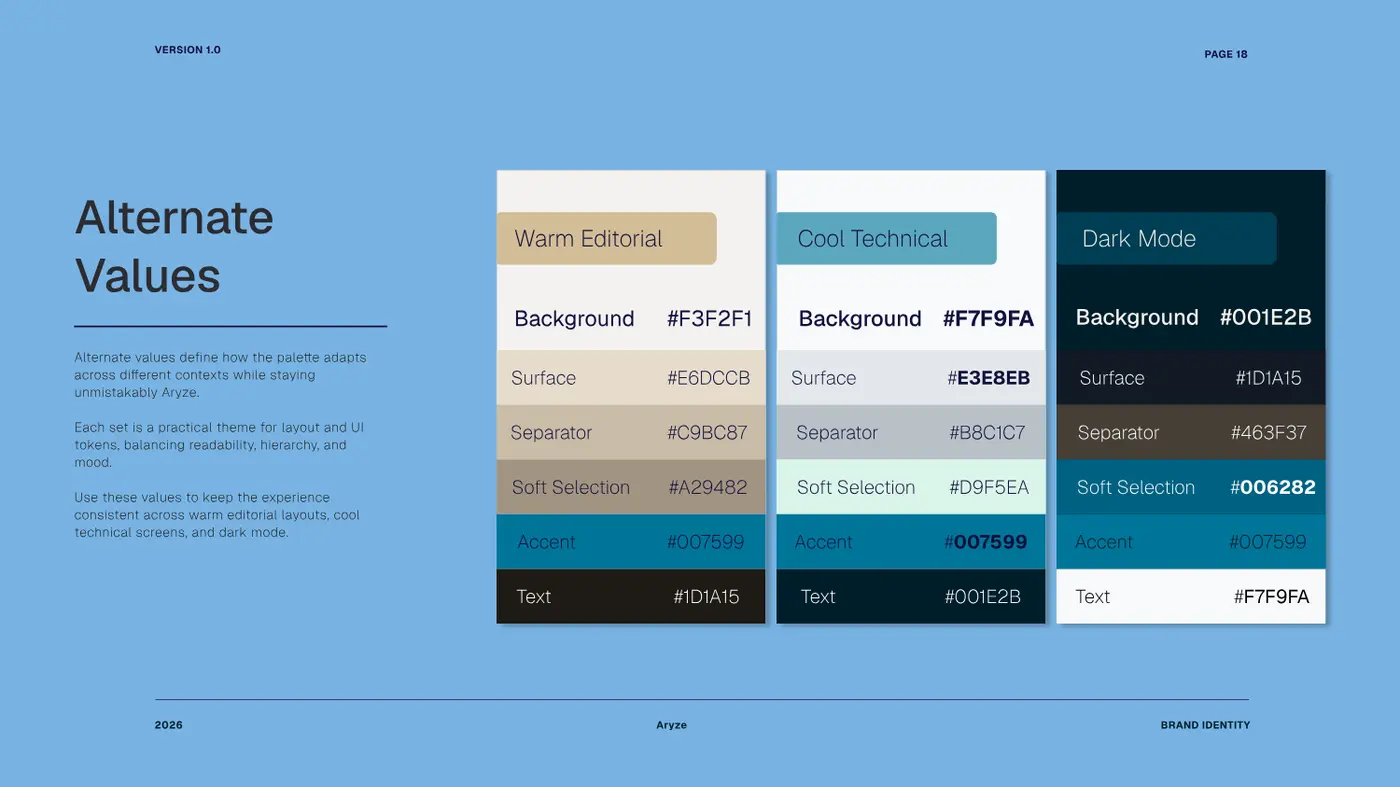
Task: Click paragraph starting 'Use these values'
Action: click(x=217, y=515)
